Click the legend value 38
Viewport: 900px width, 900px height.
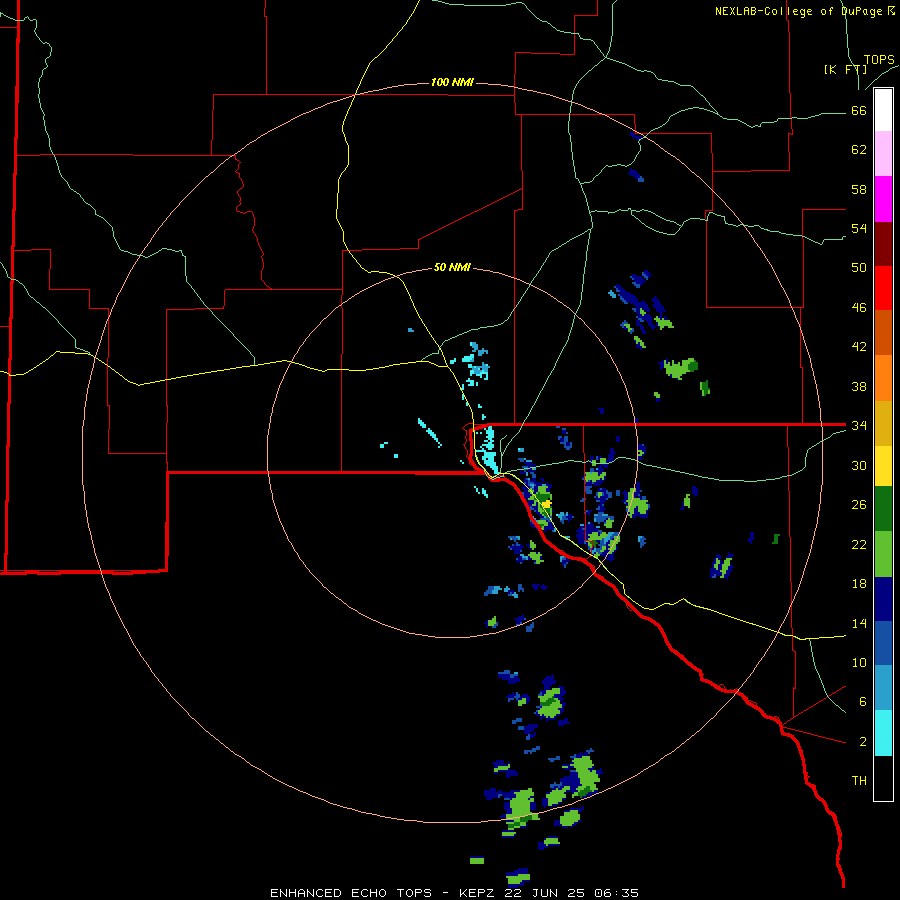(859, 386)
